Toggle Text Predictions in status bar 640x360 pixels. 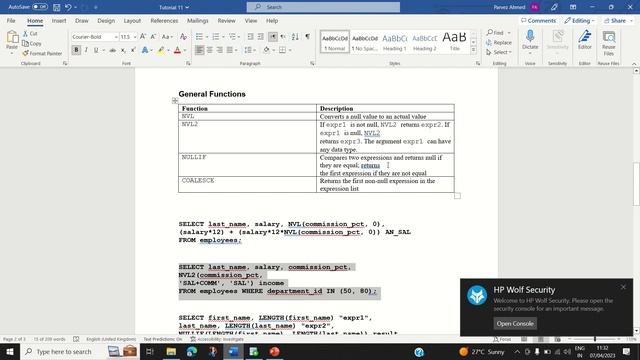click(x=163, y=339)
